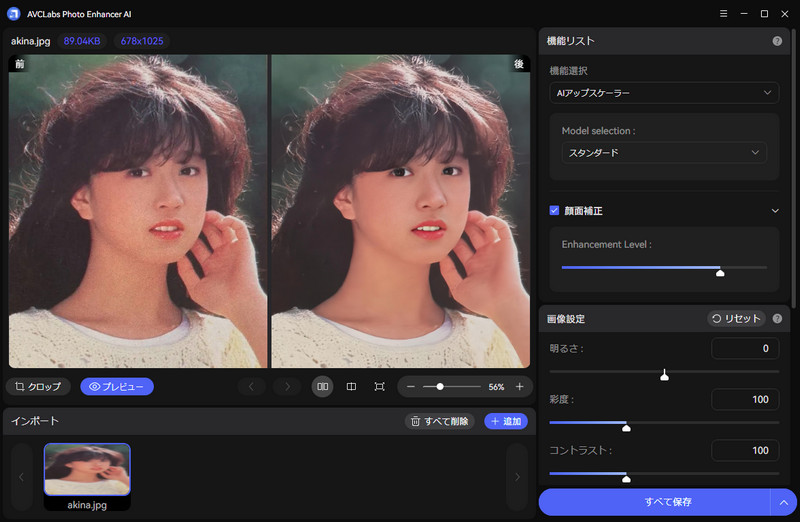Click すべて削除 to delete all images
This screenshot has width=800, height=522.
440,421
